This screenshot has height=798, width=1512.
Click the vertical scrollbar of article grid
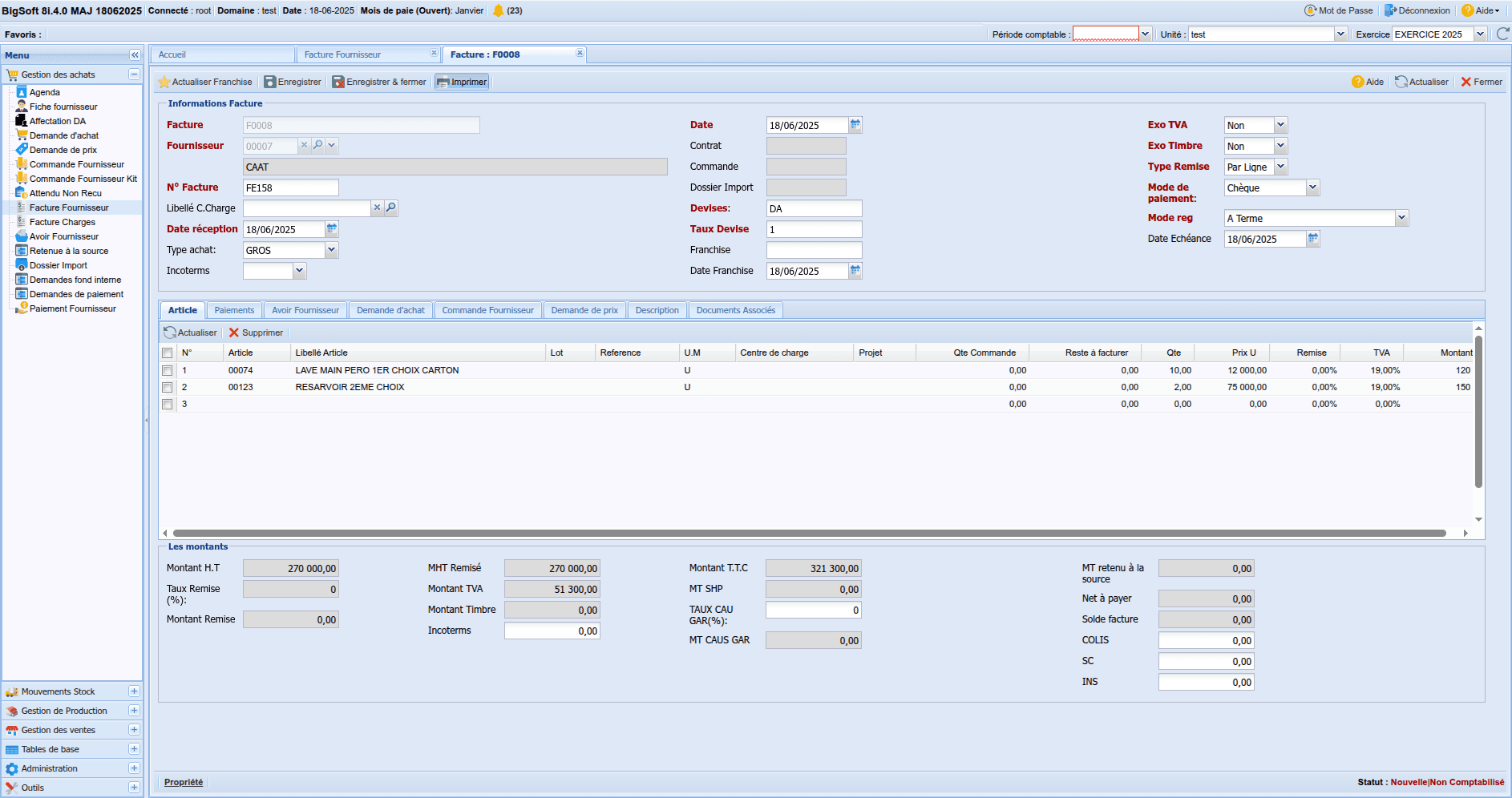(x=1478, y=412)
